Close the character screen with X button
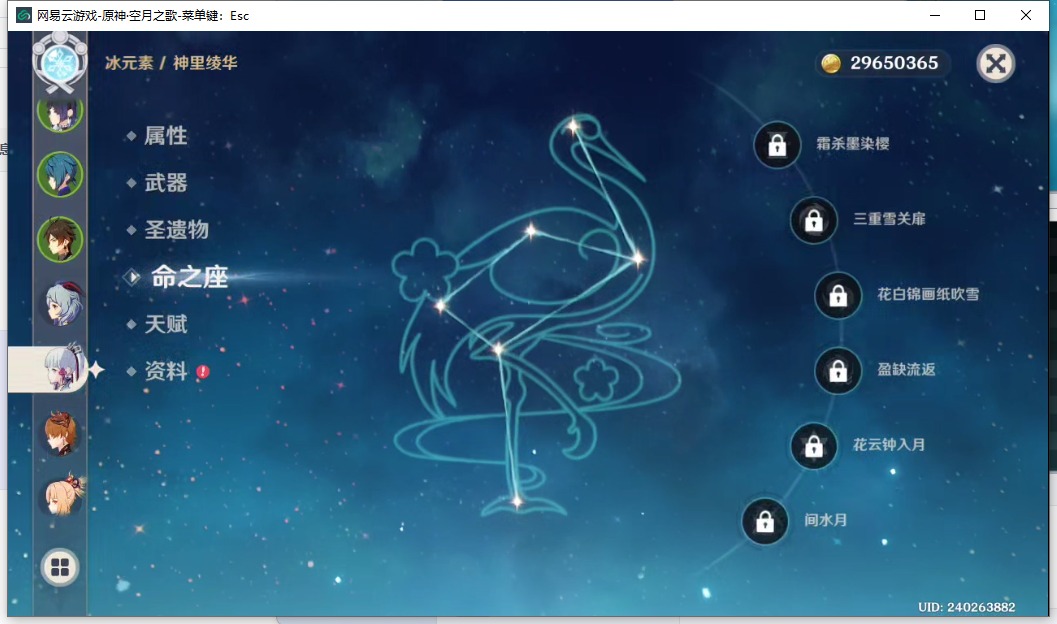1057x624 pixels. [x=995, y=64]
